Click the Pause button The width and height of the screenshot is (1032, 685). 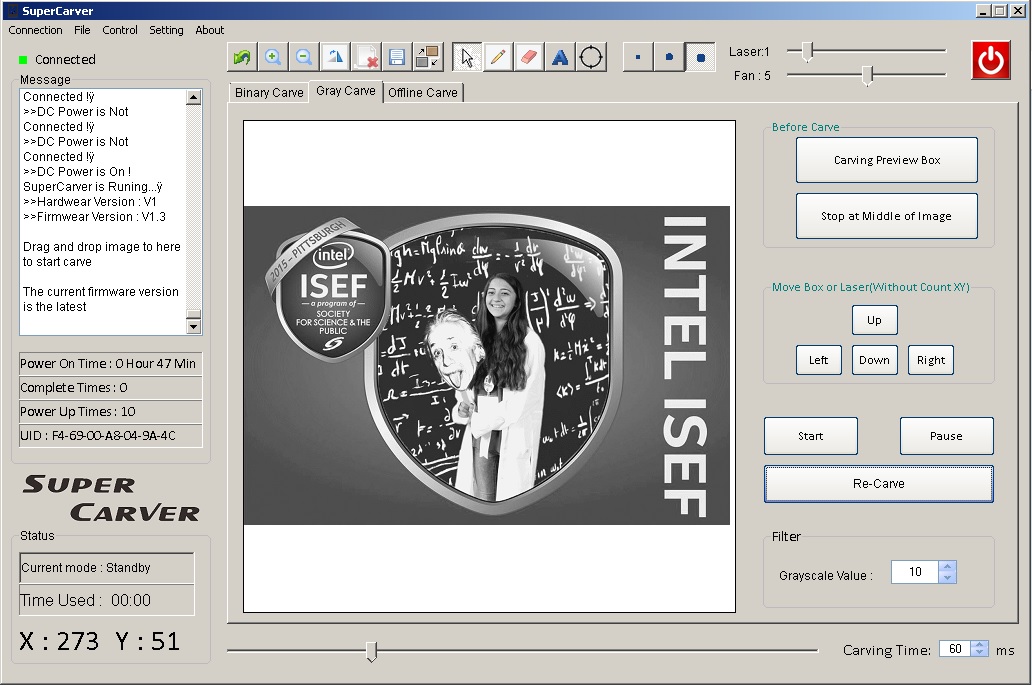coord(946,436)
